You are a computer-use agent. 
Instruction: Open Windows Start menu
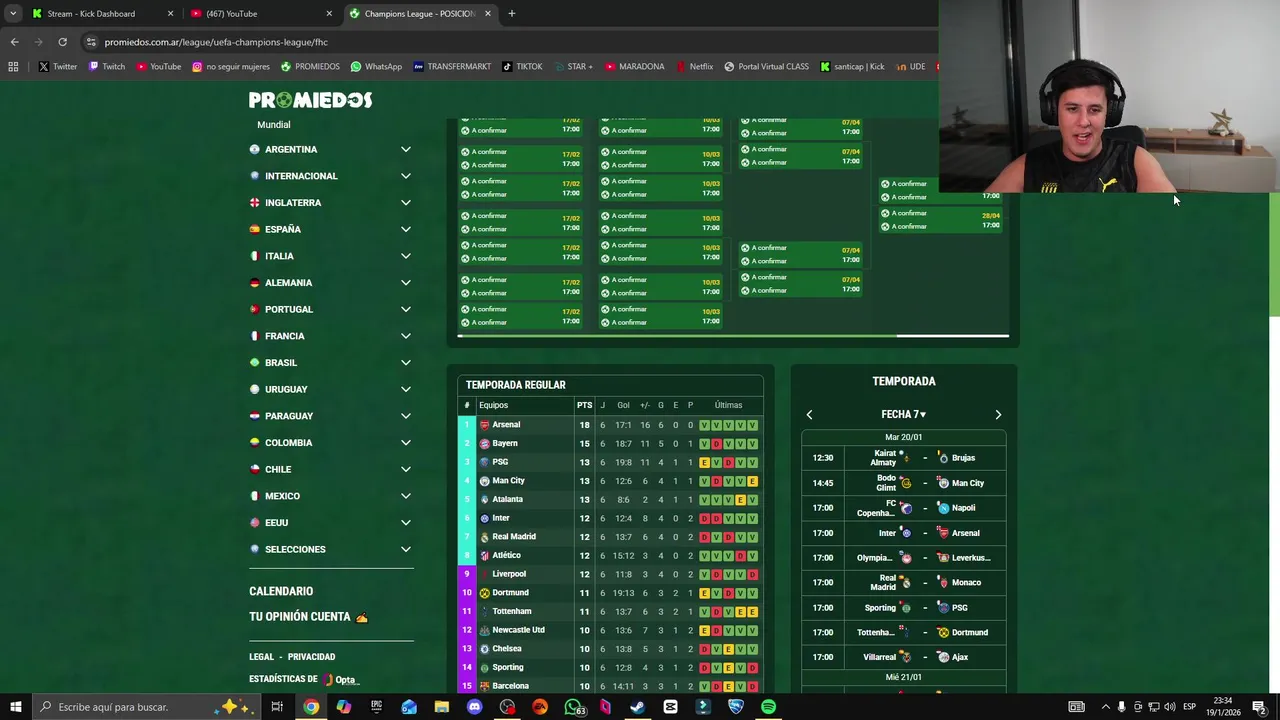(x=16, y=707)
